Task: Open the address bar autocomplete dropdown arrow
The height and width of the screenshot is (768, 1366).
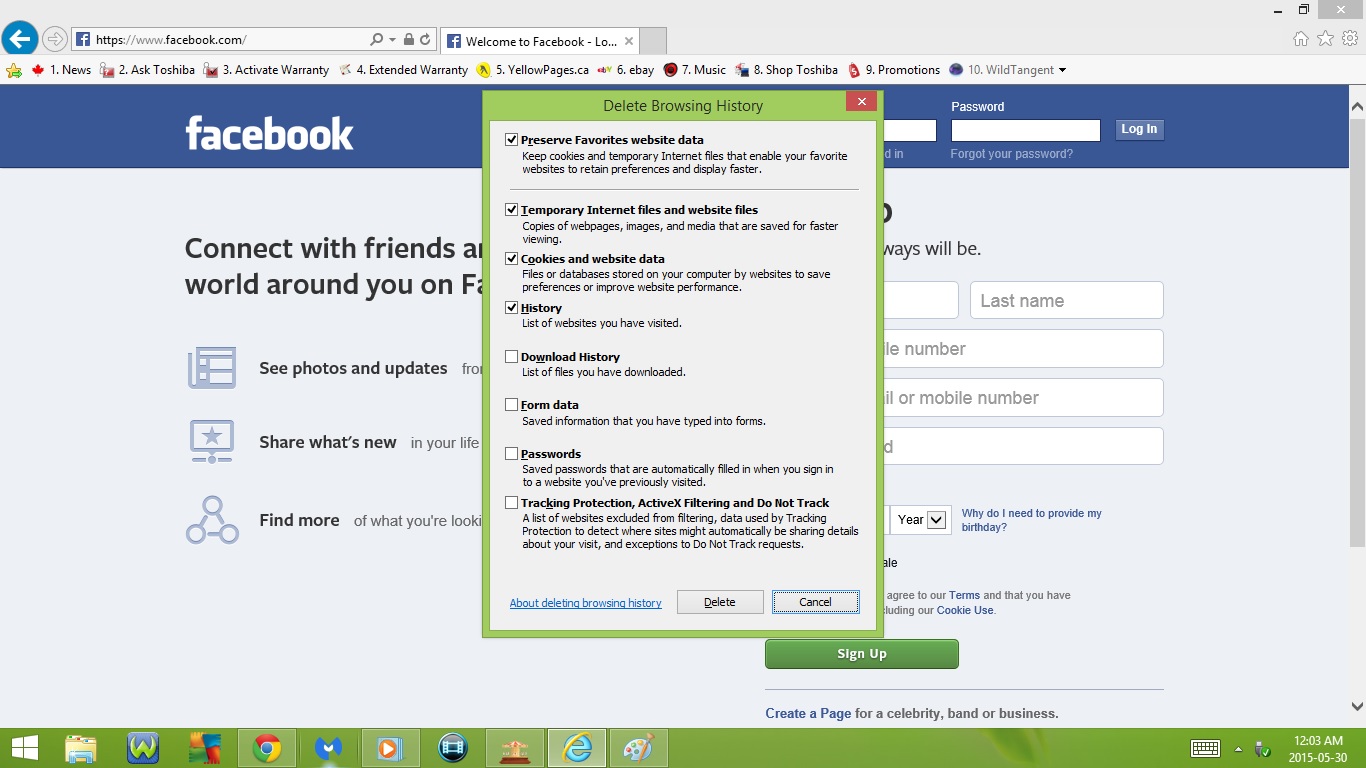Action: (x=391, y=40)
